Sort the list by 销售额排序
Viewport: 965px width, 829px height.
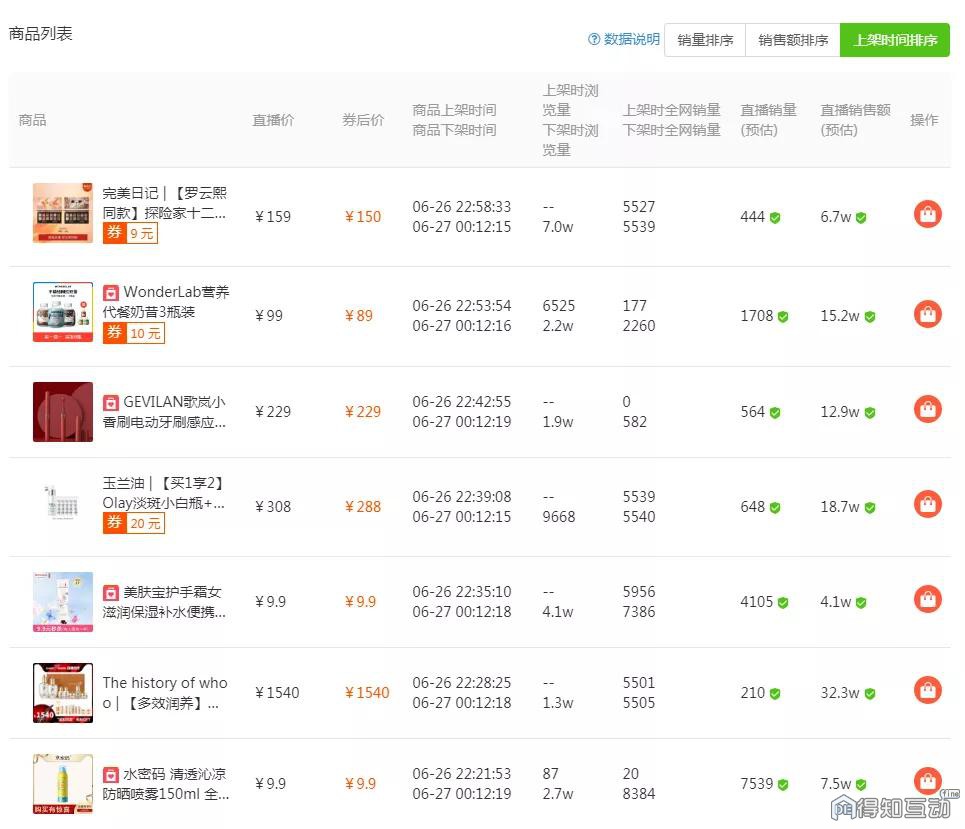(793, 40)
